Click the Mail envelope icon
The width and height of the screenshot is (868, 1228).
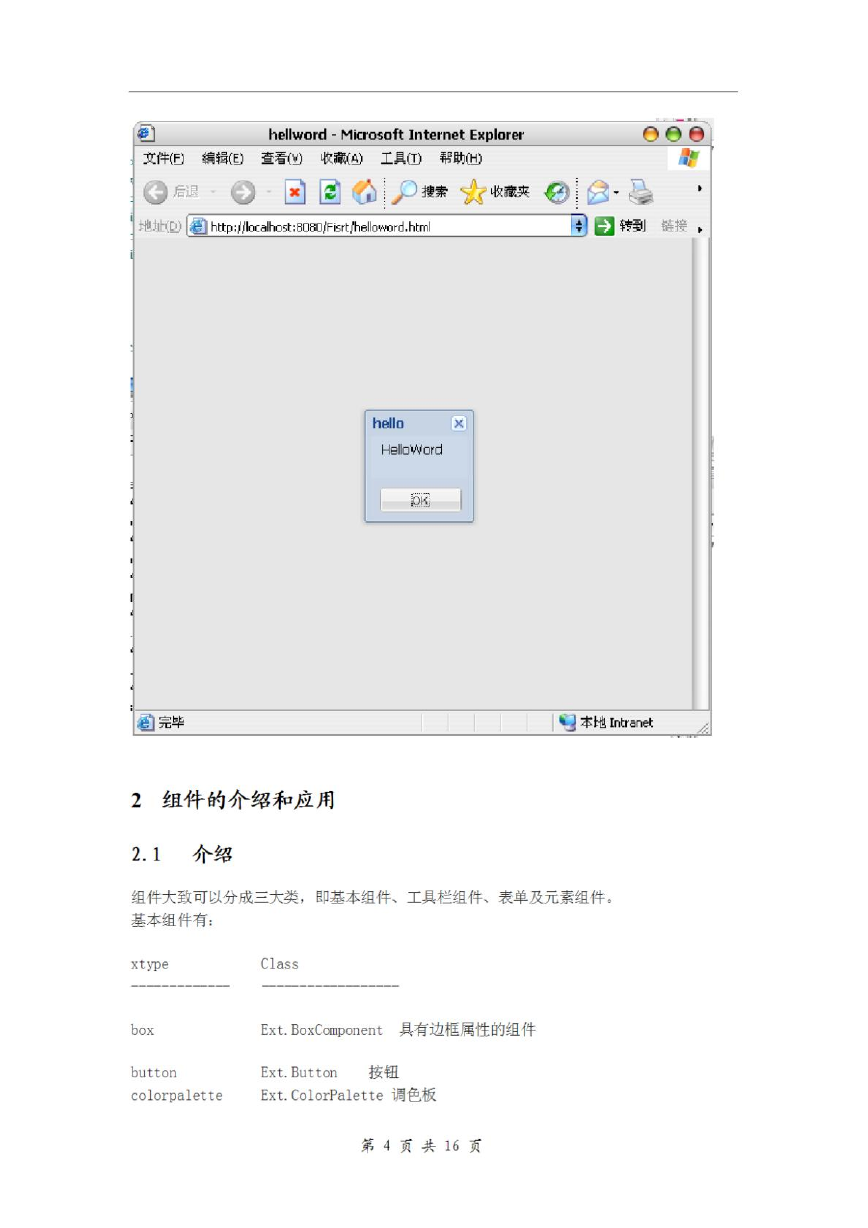(598, 192)
